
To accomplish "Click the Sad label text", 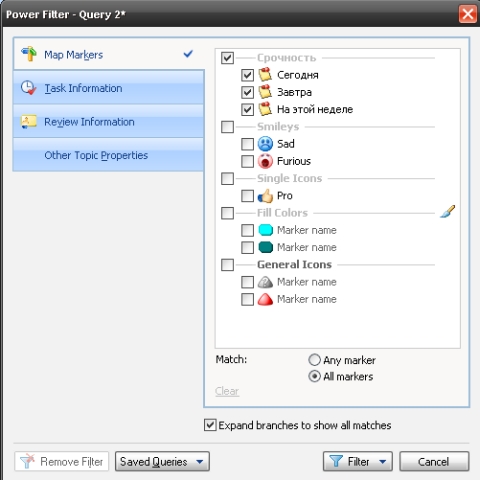I will pyautogui.click(x=286, y=144).
